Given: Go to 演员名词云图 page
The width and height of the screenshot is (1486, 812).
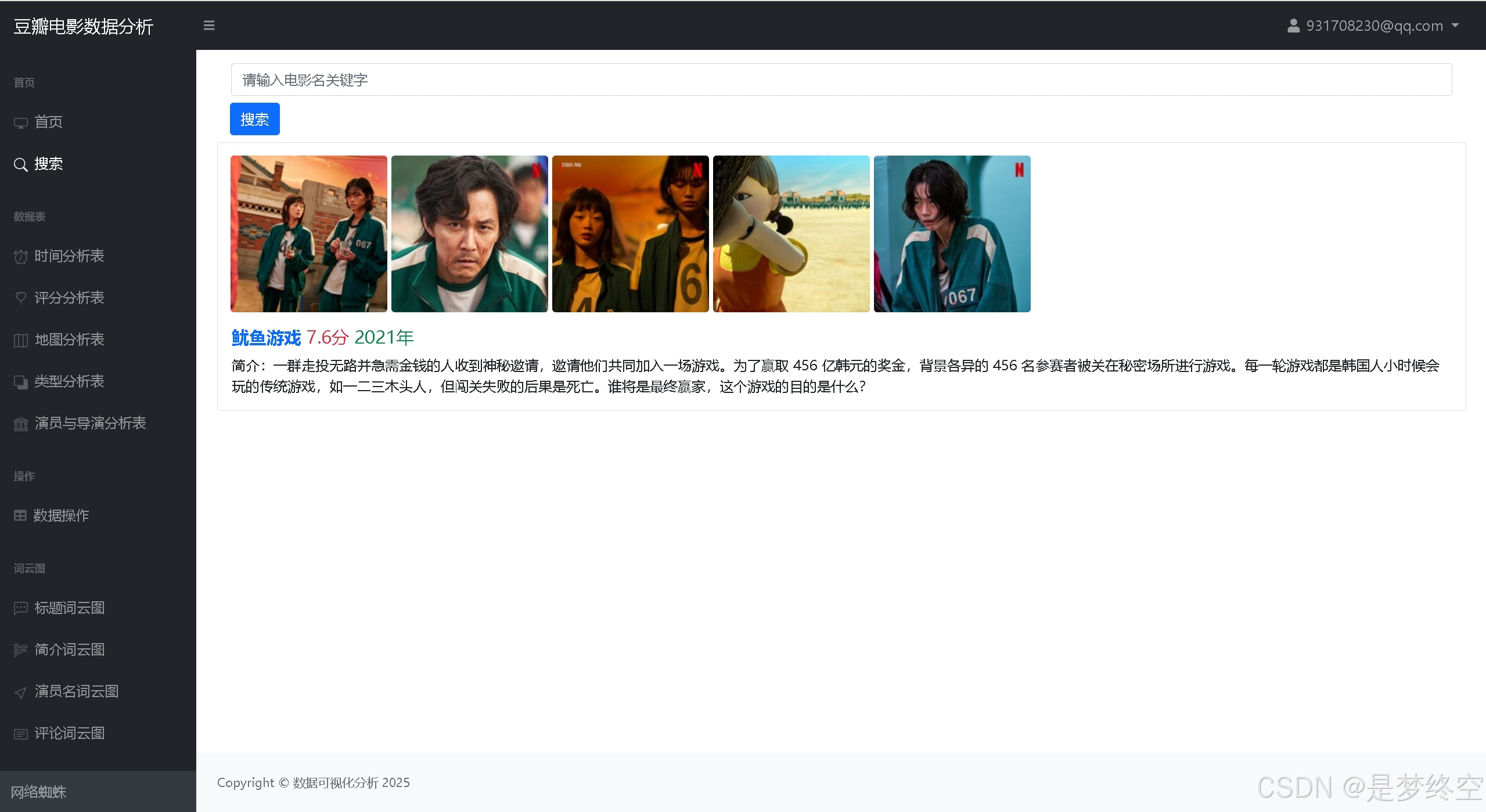Looking at the screenshot, I should click(x=76, y=691).
